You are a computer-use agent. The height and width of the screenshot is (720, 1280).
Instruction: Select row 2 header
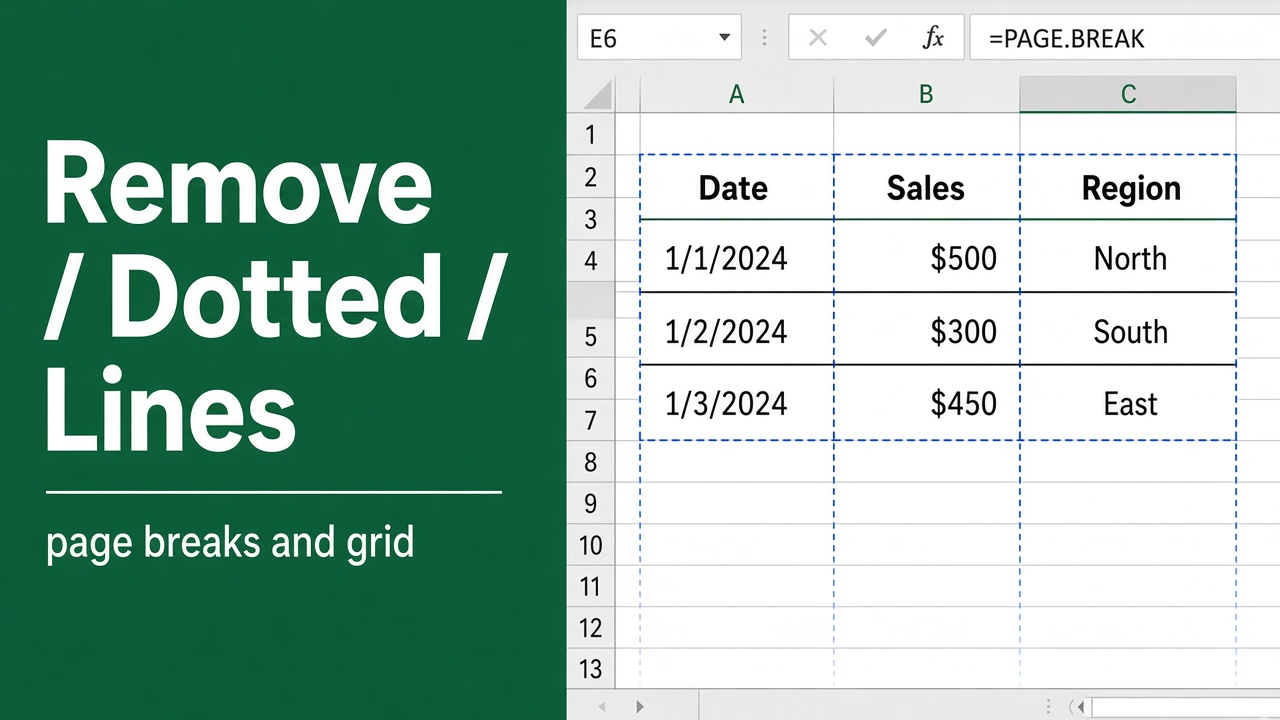tap(591, 177)
